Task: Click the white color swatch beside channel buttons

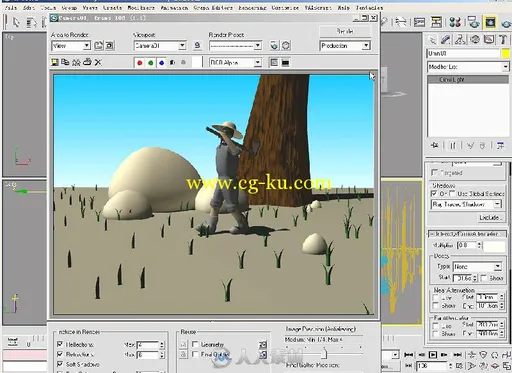Action: point(197,62)
